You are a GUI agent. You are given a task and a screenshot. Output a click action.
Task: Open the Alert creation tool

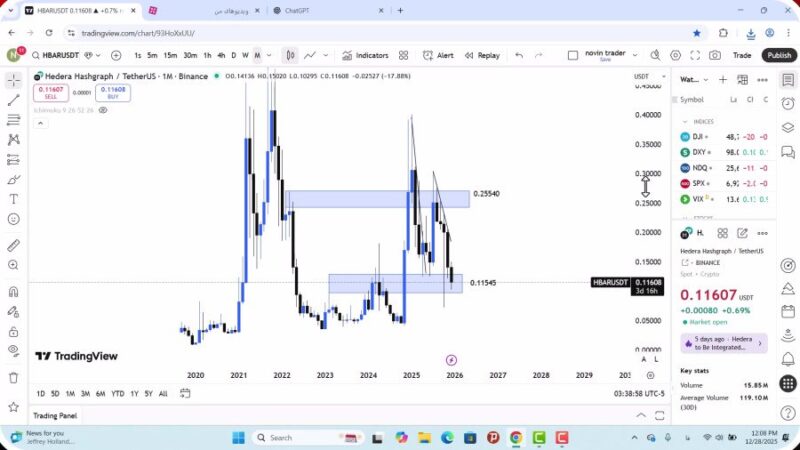pyautogui.click(x=438, y=56)
